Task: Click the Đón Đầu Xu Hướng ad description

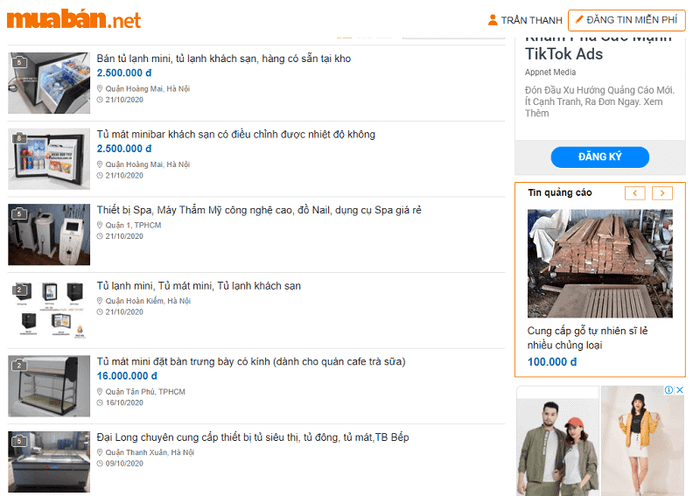Action: [600, 102]
